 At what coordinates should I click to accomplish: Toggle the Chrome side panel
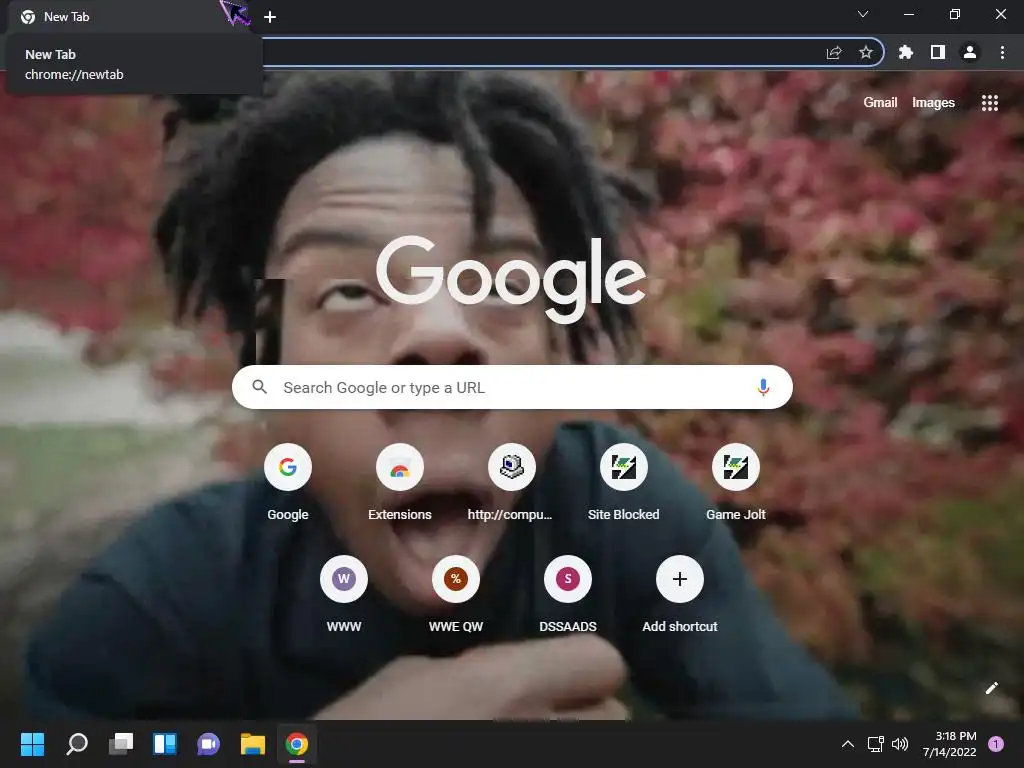click(938, 52)
